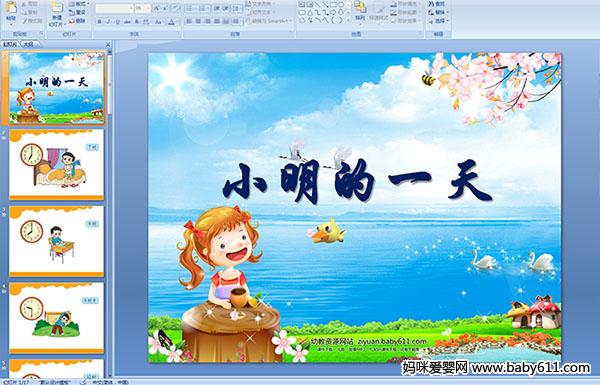This screenshot has width=600, height=385.
Task: Align paragraph text to center
Action: tap(198, 21)
